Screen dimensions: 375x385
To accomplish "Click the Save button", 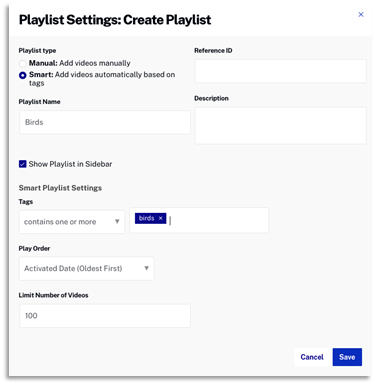I will [x=347, y=357].
